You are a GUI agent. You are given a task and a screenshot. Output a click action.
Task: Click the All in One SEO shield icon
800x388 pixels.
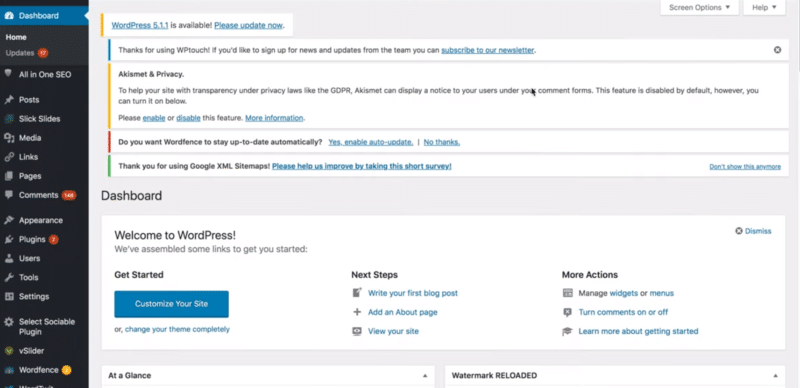coord(9,74)
